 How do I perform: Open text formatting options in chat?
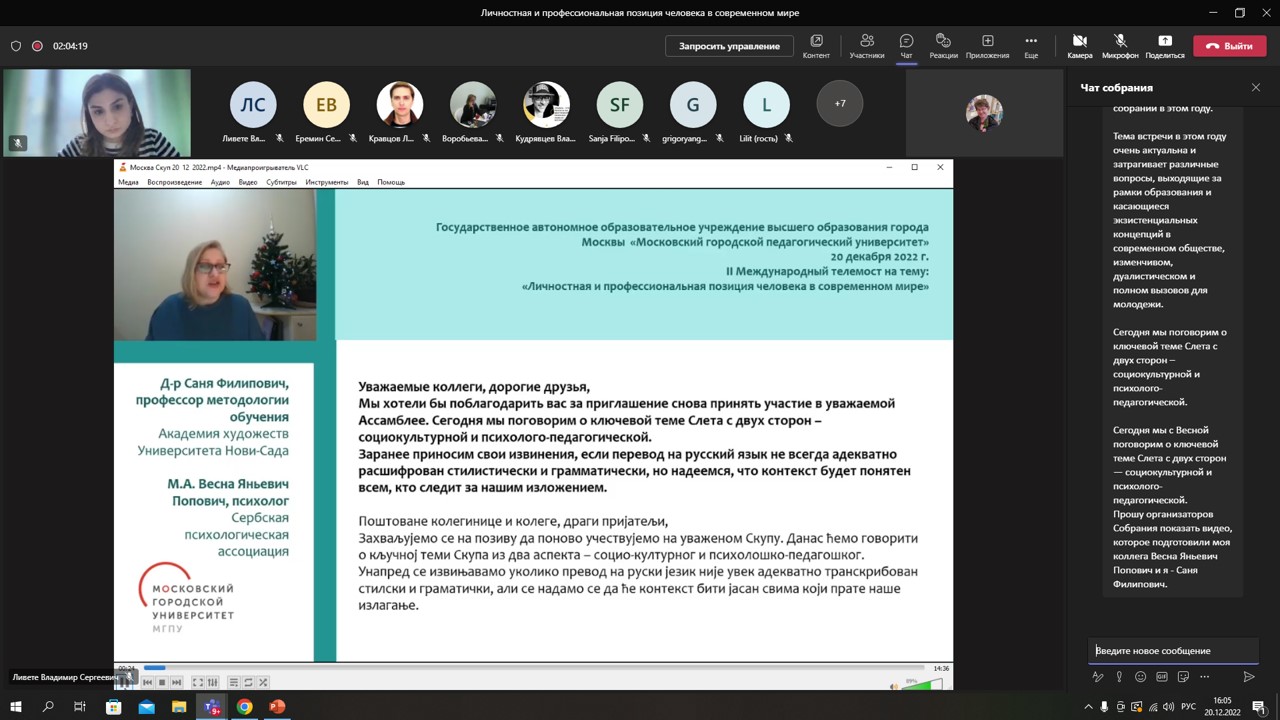(1098, 677)
